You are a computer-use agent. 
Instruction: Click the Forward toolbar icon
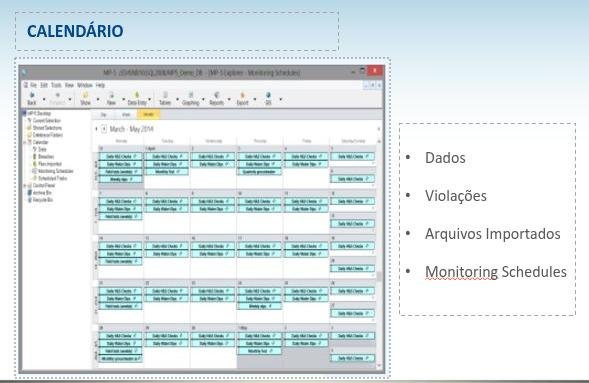point(57,99)
